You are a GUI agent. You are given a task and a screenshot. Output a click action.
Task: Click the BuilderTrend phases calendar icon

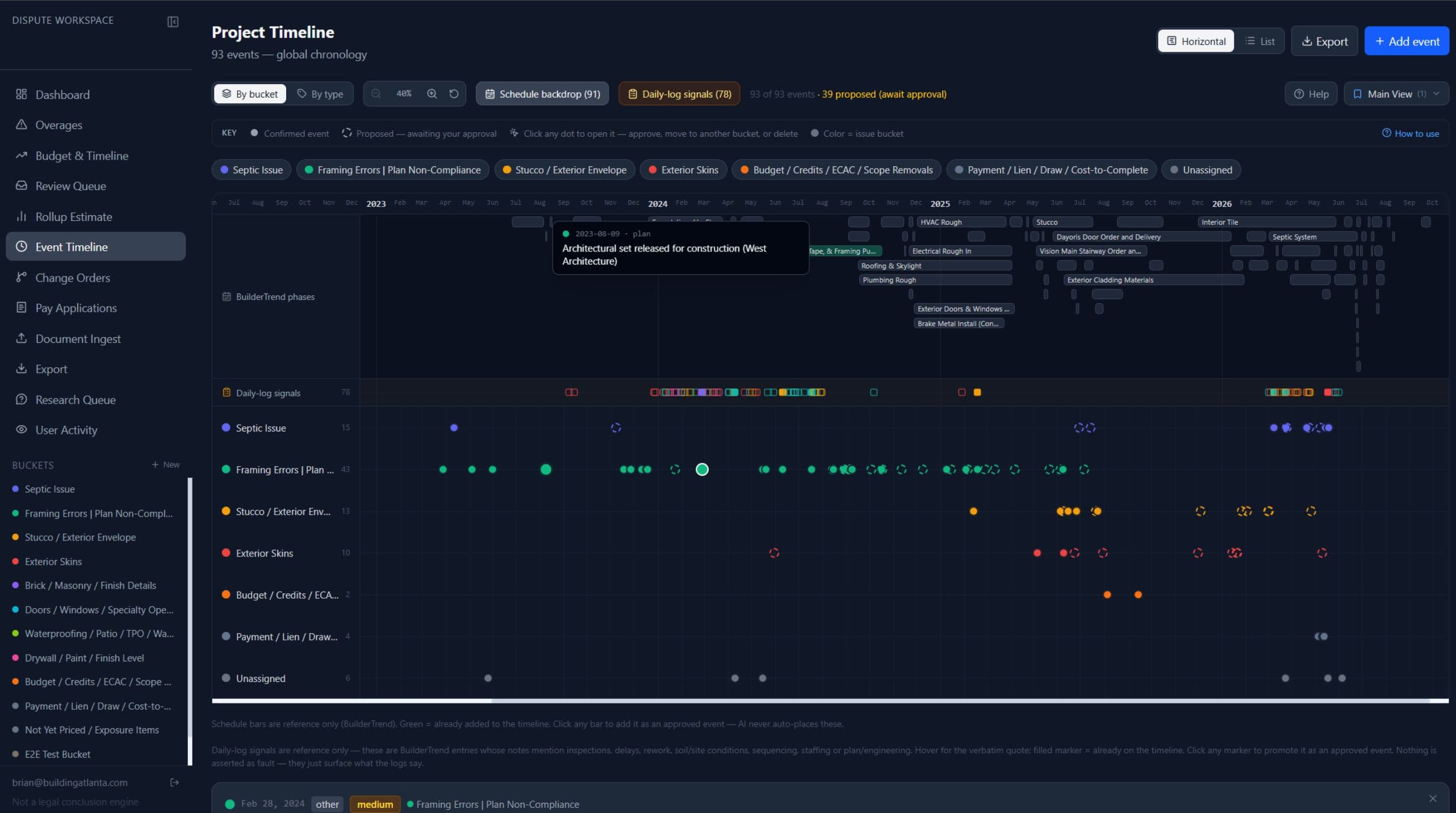click(227, 296)
